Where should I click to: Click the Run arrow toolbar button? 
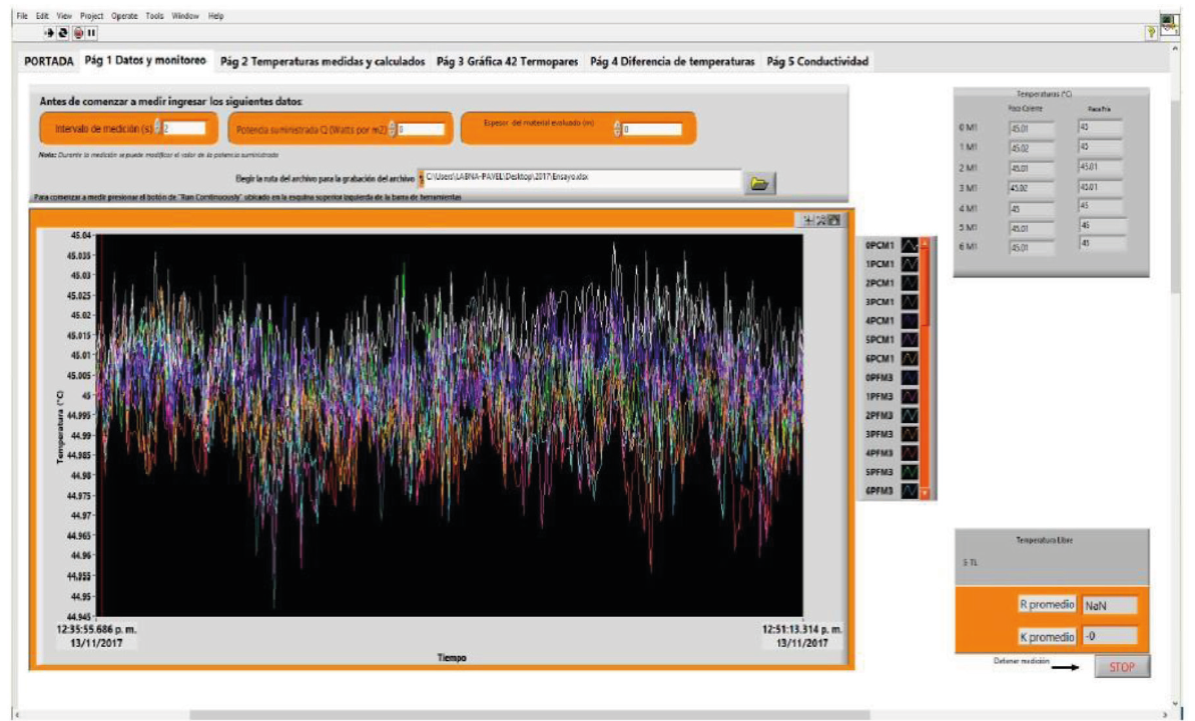coord(49,33)
